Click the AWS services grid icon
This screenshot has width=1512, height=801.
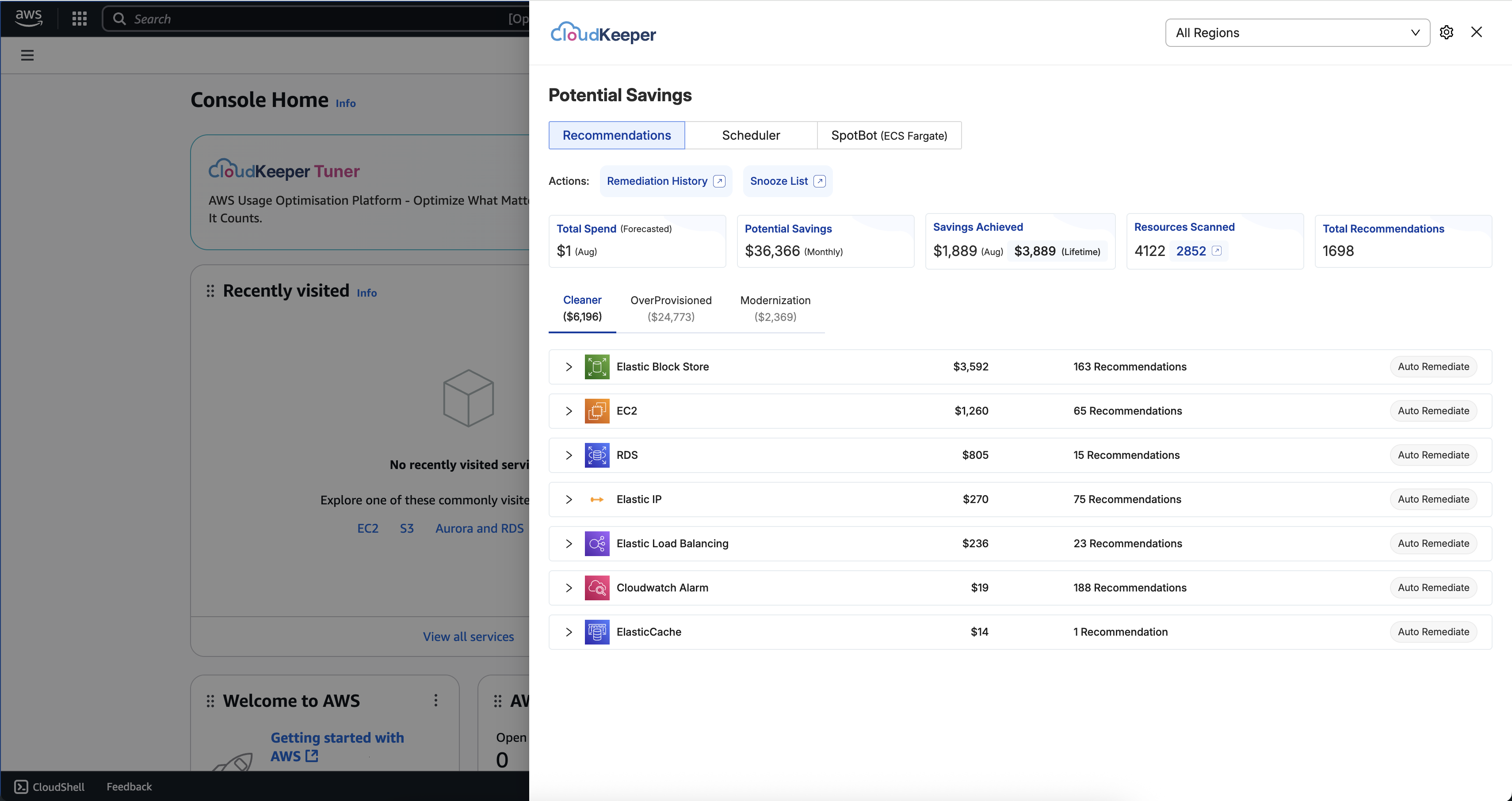(79, 19)
